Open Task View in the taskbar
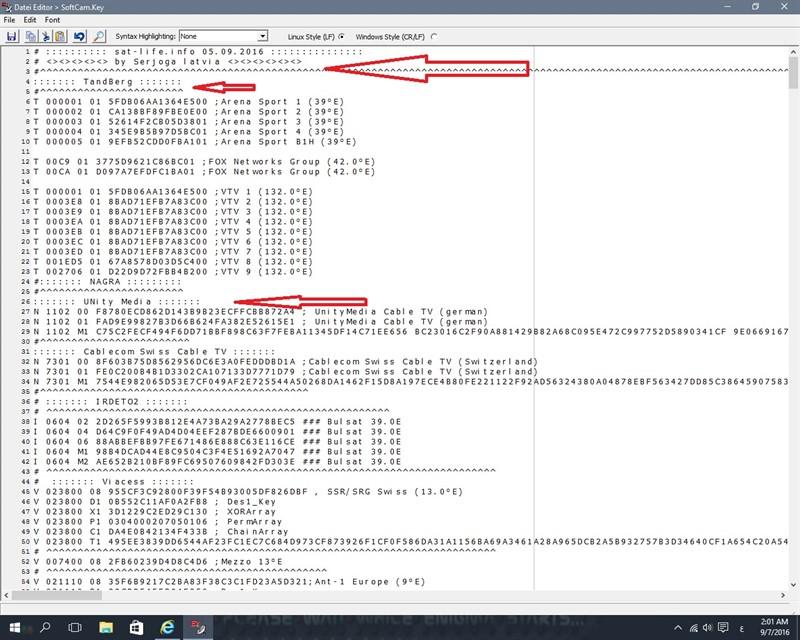Image resolution: width=800 pixels, height=640 pixels. [75, 627]
